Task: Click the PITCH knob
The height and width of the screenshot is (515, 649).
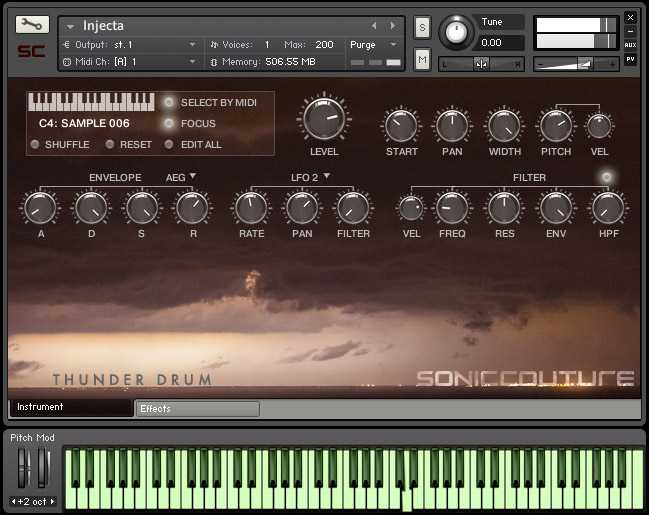Action: pyautogui.click(x=556, y=126)
